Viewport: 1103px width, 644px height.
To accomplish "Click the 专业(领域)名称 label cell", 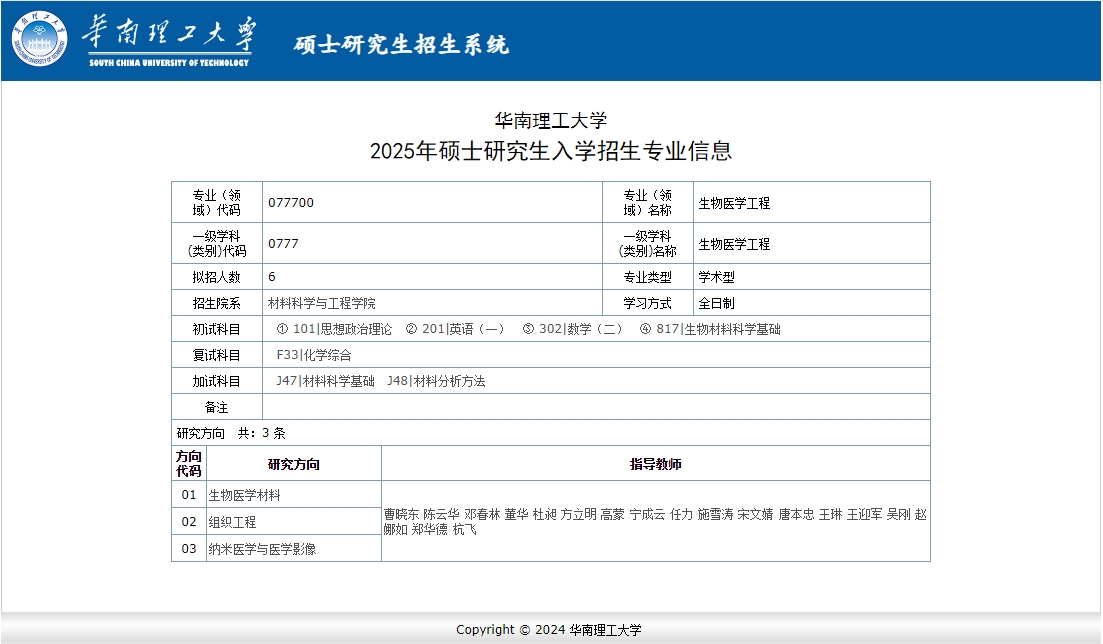I will tap(648, 203).
